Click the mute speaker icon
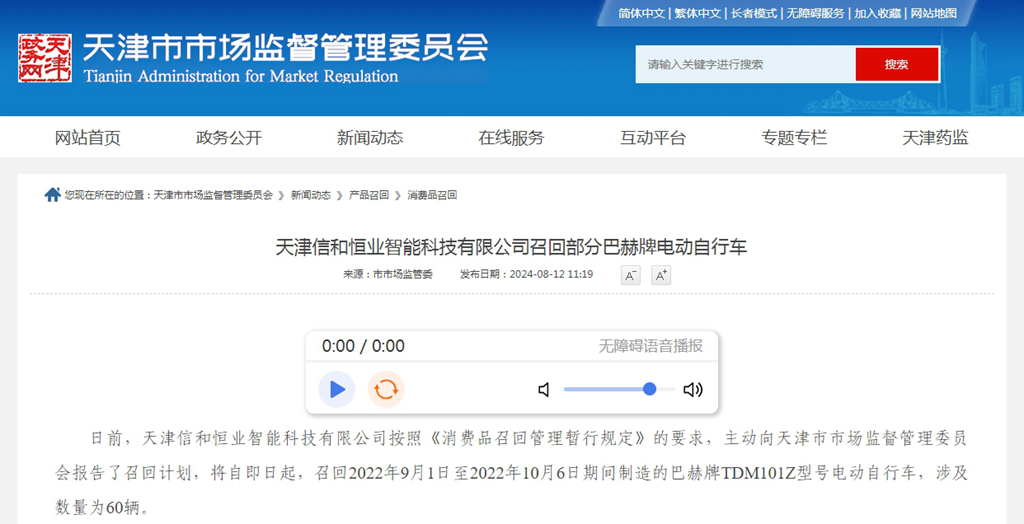The width and height of the screenshot is (1024, 524). 544,390
